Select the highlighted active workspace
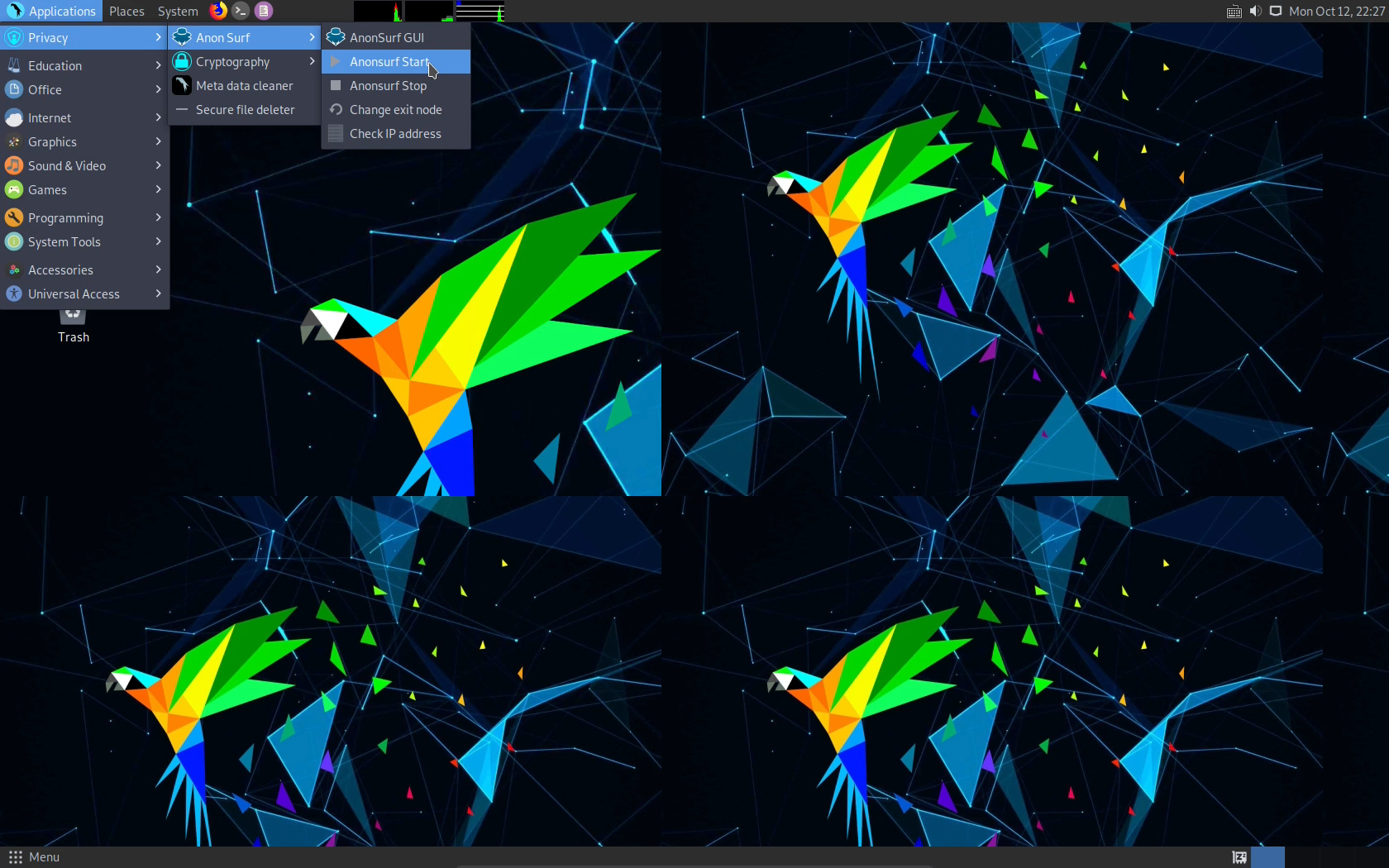The height and width of the screenshot is (868, 1389). pyautogui.click(x=1267, y=857)
